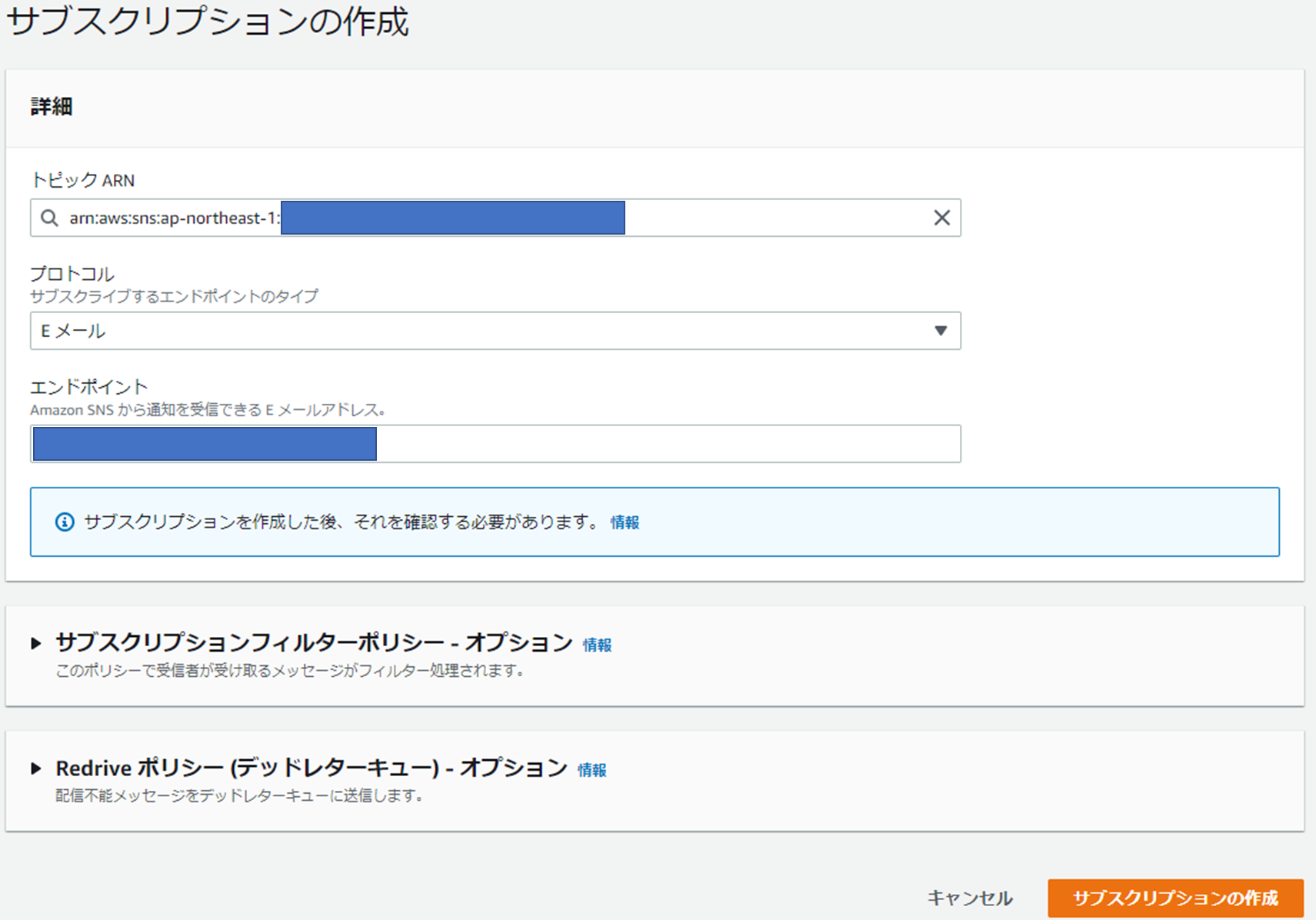
Task: Click the キャンセル button
Action: (x=969, y=898)
